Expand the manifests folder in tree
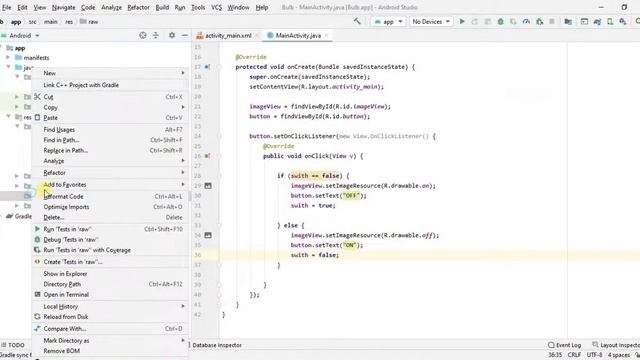The height and width of the screenshot is (360, 640). click(8, 58)
